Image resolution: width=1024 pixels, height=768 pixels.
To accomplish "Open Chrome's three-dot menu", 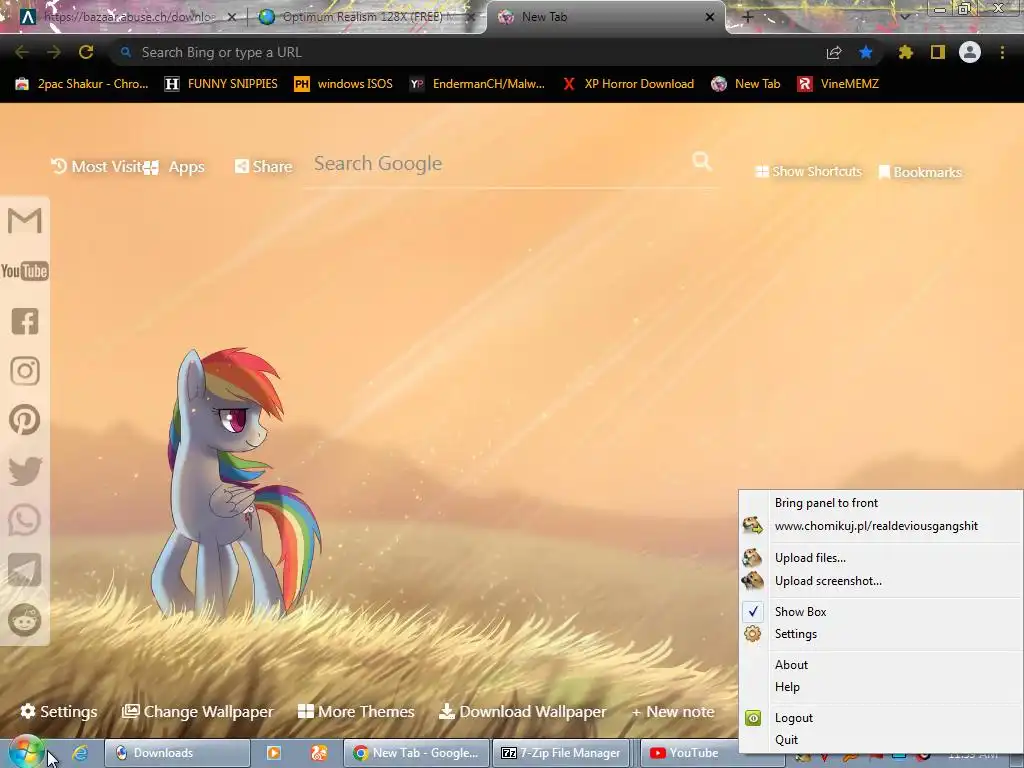I will click(1002, 52).
